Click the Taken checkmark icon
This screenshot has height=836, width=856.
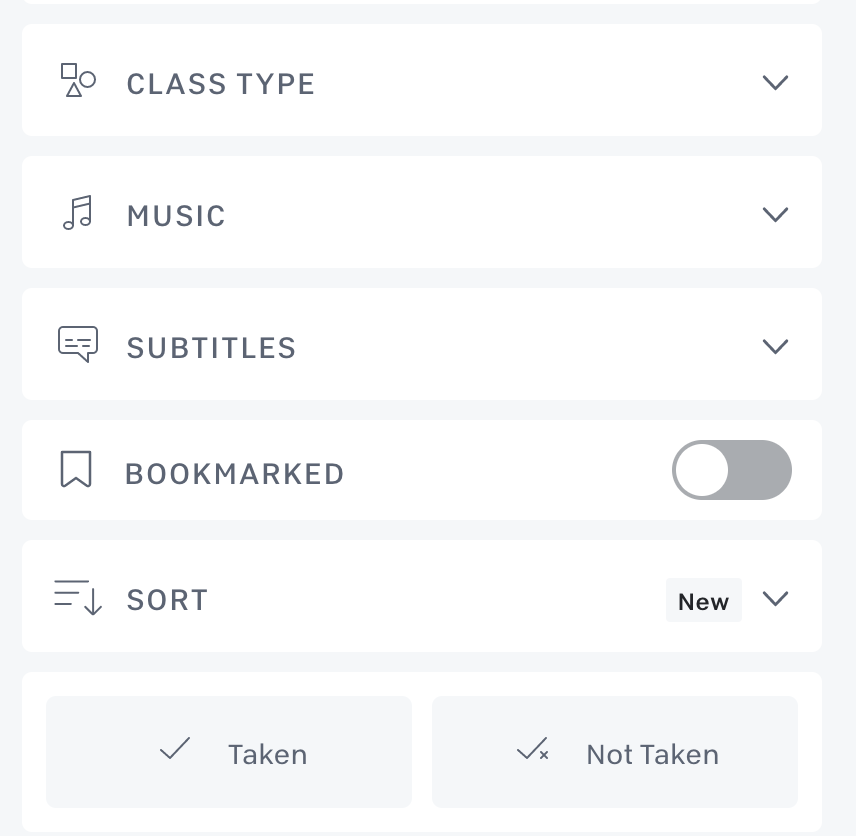pos(175,750)
